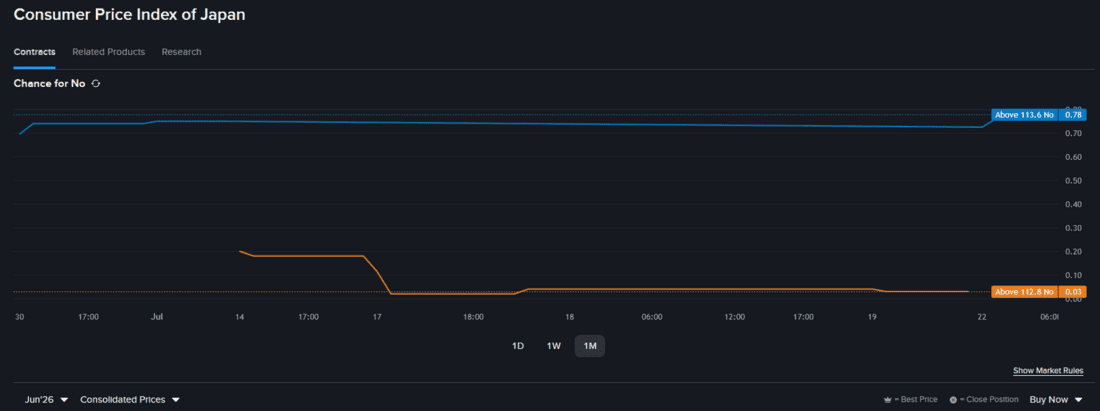1100x411 pixels.
Task: Toggle Chance for No swap icon
Action: point(96,83)
